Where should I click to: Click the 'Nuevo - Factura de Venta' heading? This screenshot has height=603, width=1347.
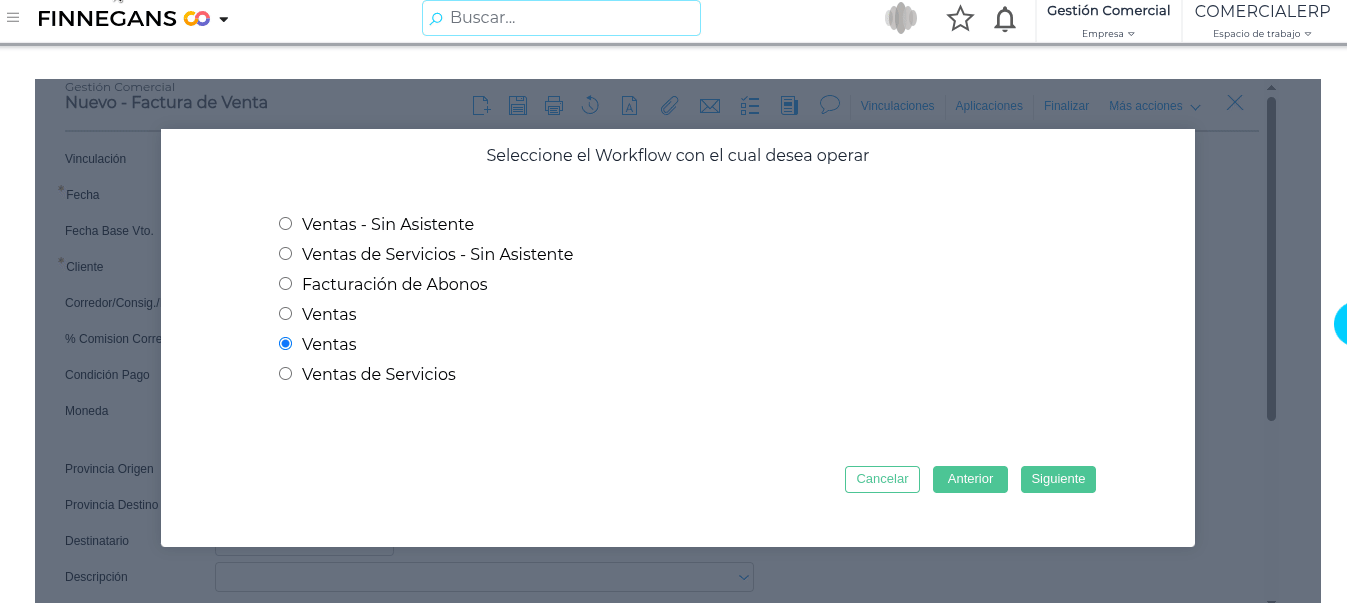click(166, 103)
